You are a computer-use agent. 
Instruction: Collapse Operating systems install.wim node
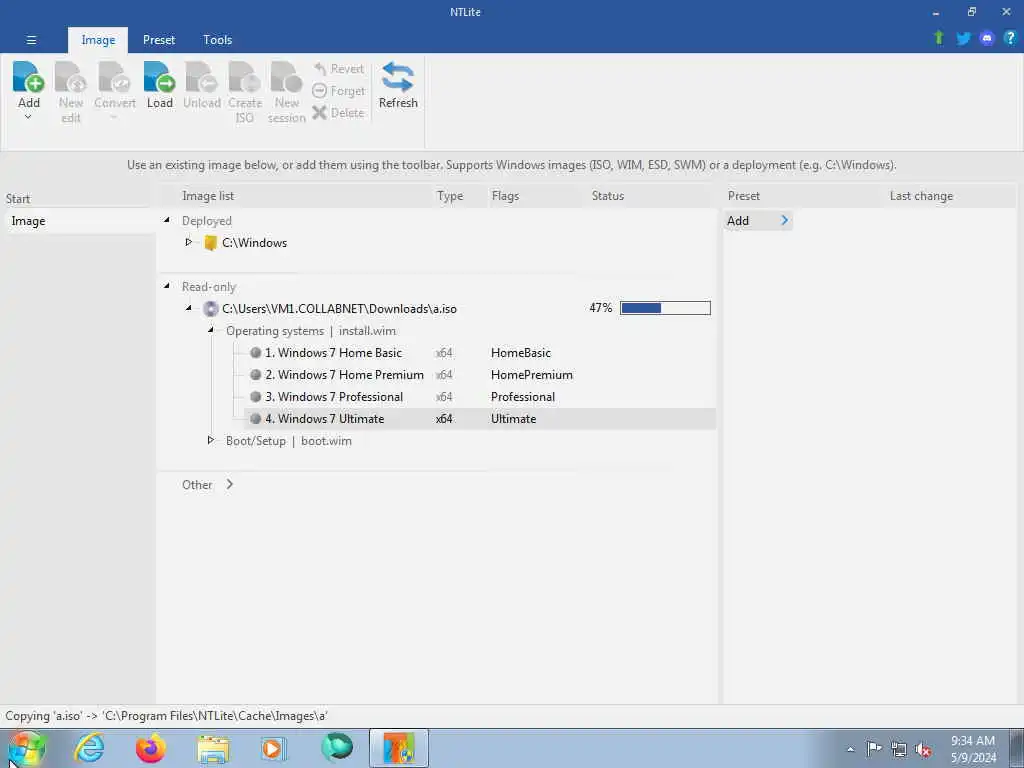click(211, 330)
